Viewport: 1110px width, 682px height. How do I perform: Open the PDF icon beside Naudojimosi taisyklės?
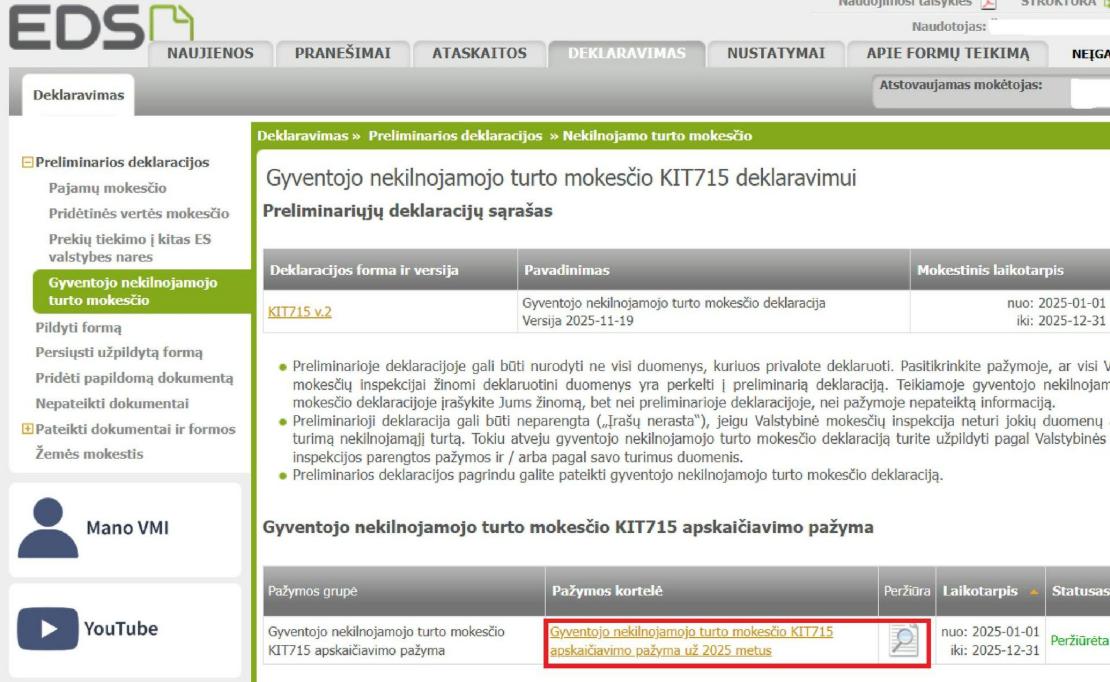[988, 4]
